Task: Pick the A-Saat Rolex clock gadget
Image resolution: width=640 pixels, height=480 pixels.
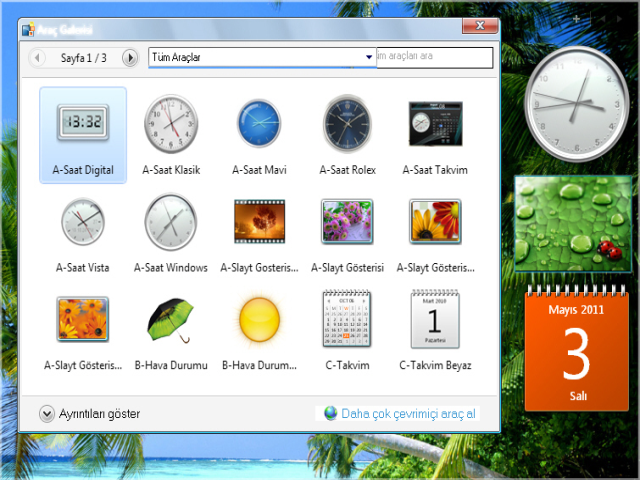Action: [x=347, y=136]
